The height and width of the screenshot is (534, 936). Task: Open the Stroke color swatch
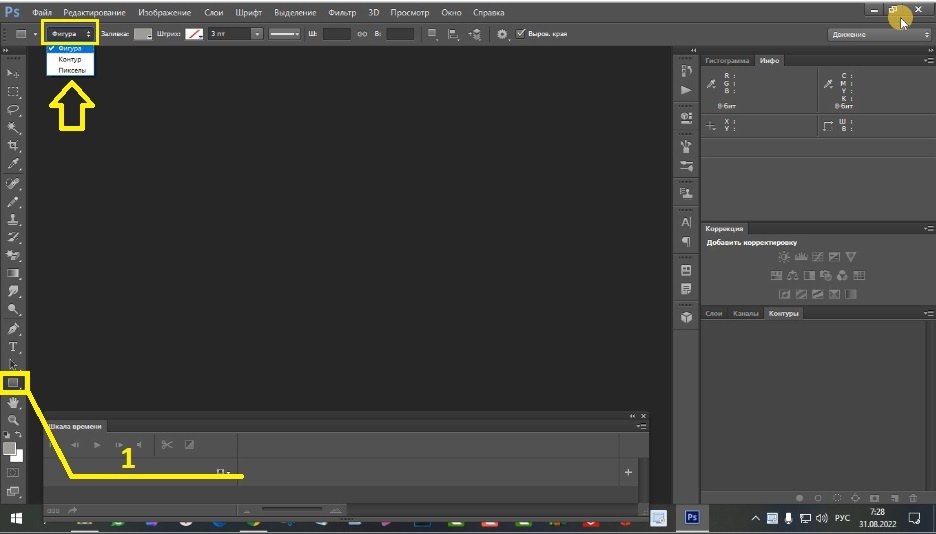(194, 34)
